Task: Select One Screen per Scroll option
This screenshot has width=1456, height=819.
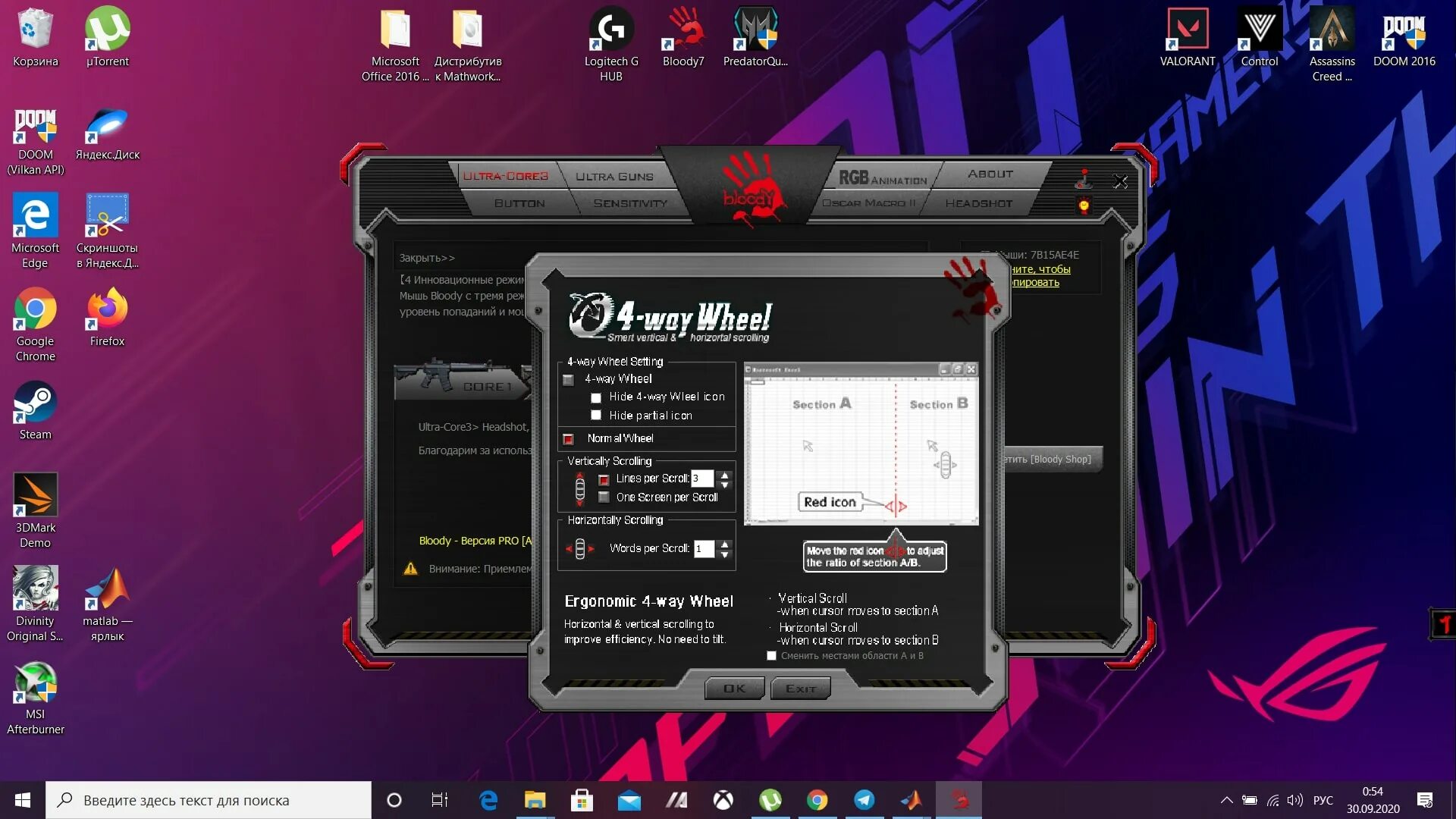Action: coord(604,497)
